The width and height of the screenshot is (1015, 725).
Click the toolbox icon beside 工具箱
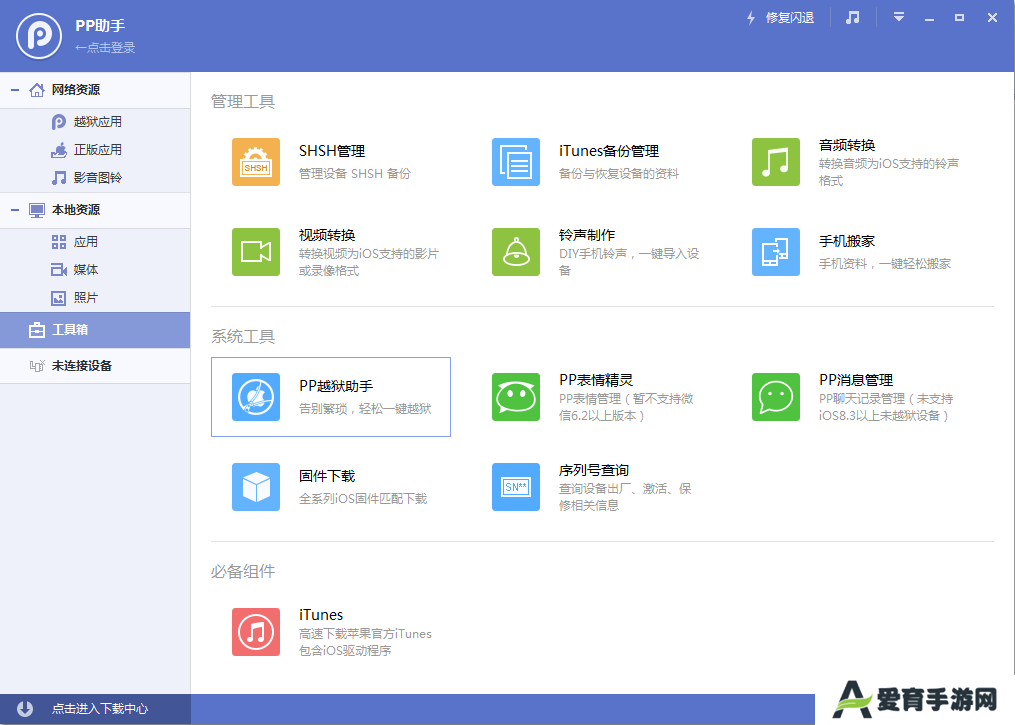pyautogui.click(x=37, y=330)
